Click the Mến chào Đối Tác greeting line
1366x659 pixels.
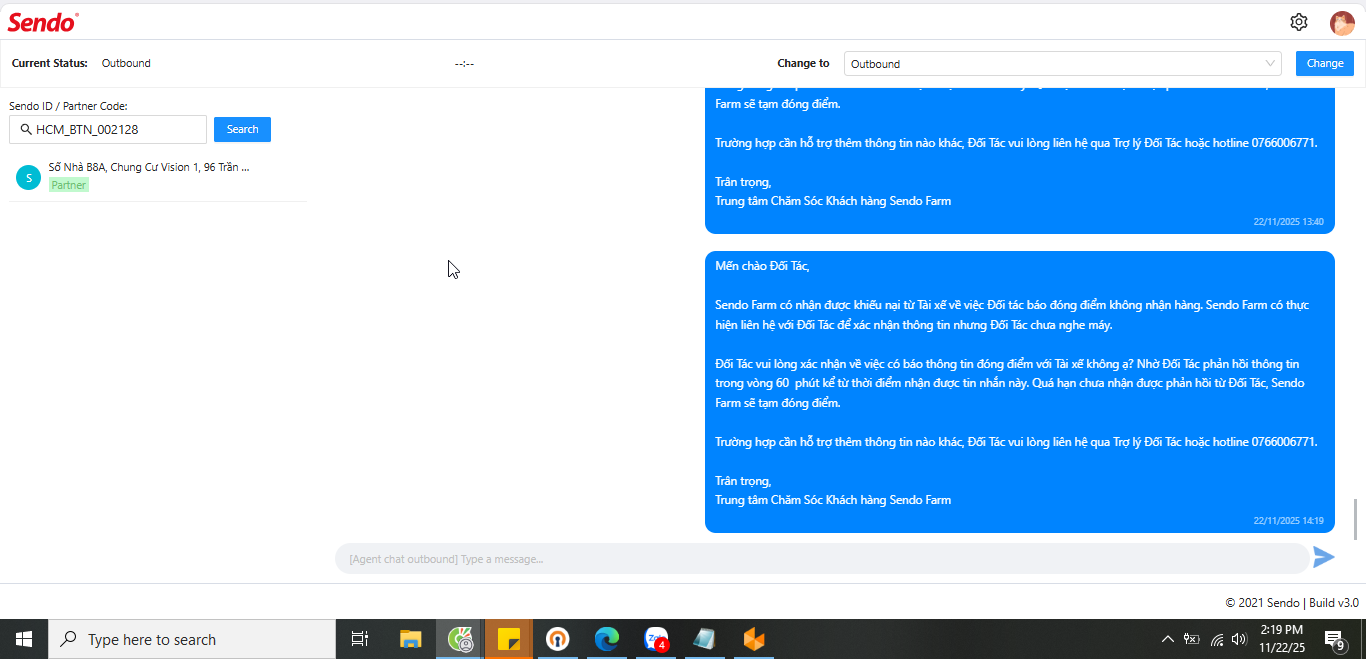pos(762,266)
